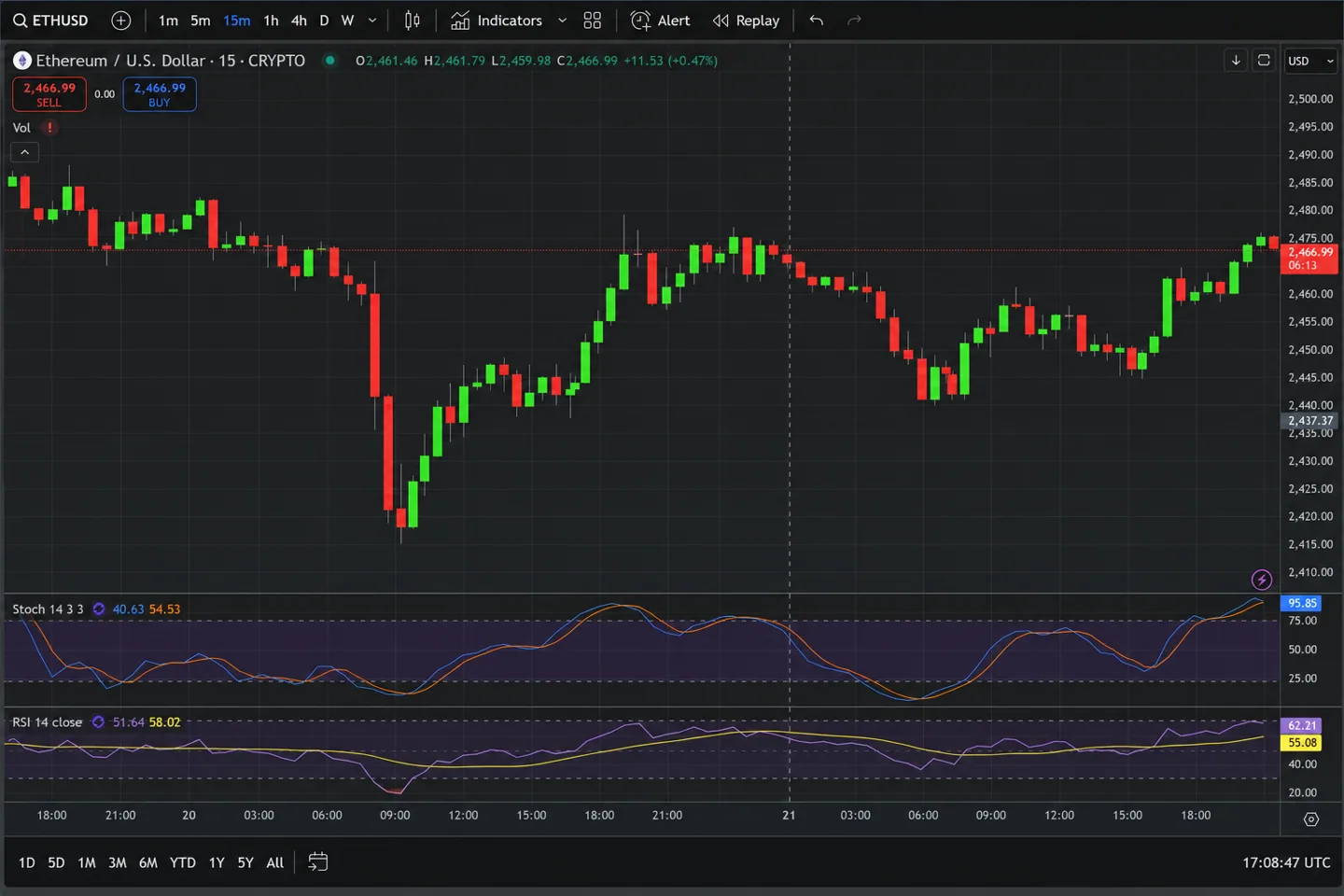Viewport: 1344px width, 896px height.
Task: Expand the indicator templates dropdown arrow
Action: pyautogui.click(x=562, y=21)
